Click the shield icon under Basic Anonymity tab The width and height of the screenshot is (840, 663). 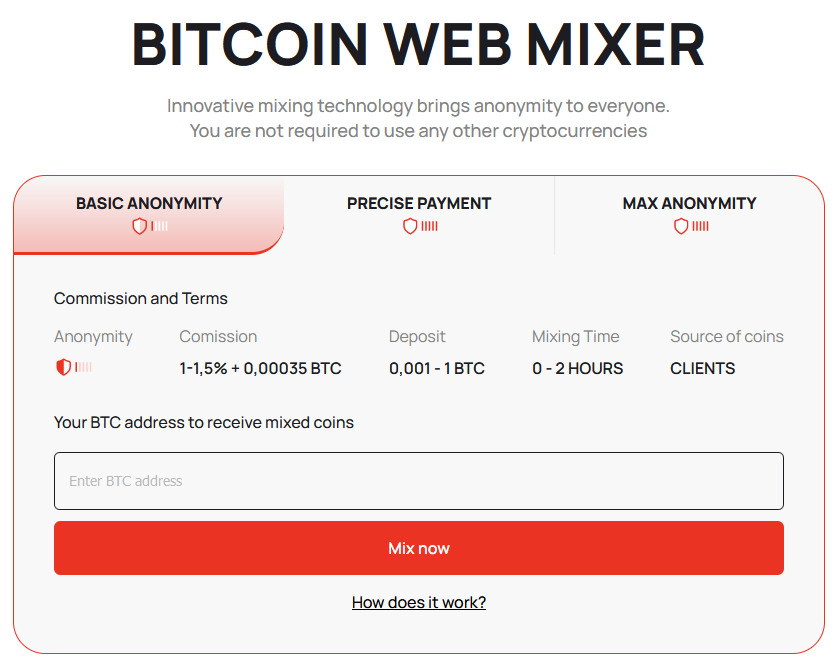[x=139, y=226]
